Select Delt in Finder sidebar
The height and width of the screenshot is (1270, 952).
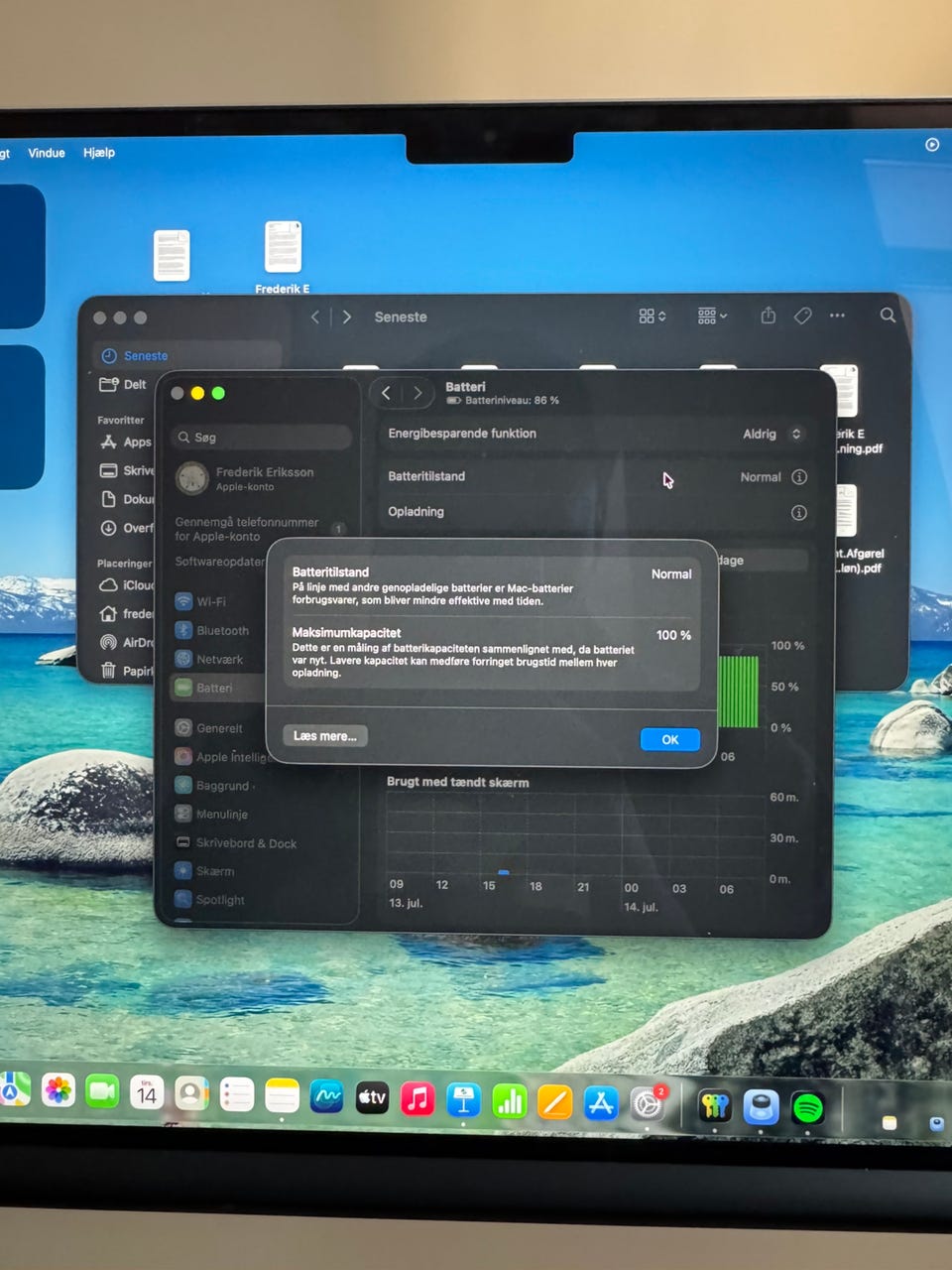pyautogui.click(x=124, y=384)
